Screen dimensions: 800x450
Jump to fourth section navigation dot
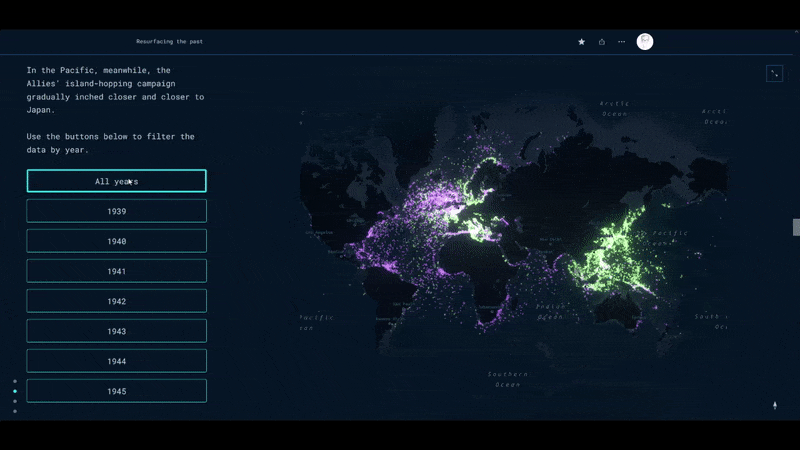pos(15,411)
